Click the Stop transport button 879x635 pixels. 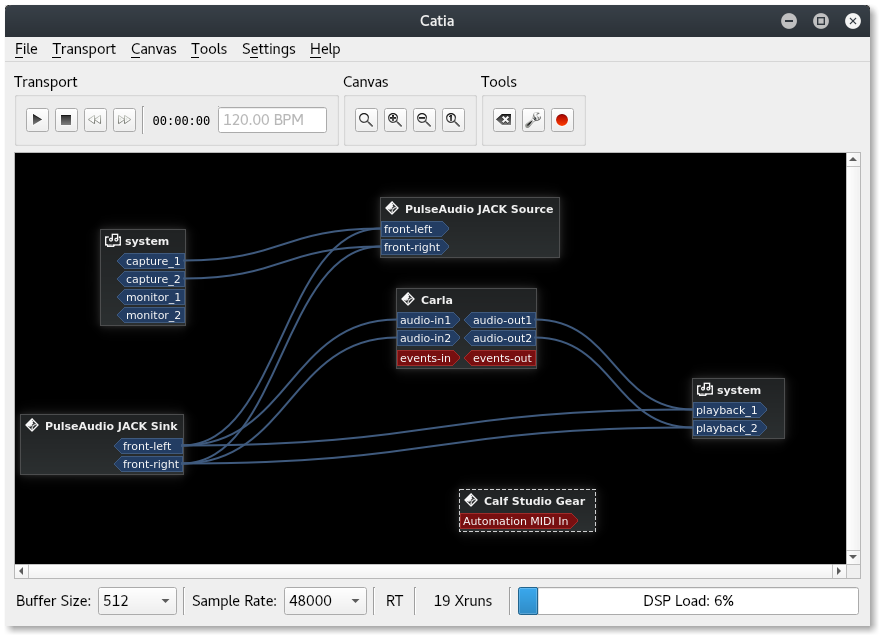pos(65,119)
